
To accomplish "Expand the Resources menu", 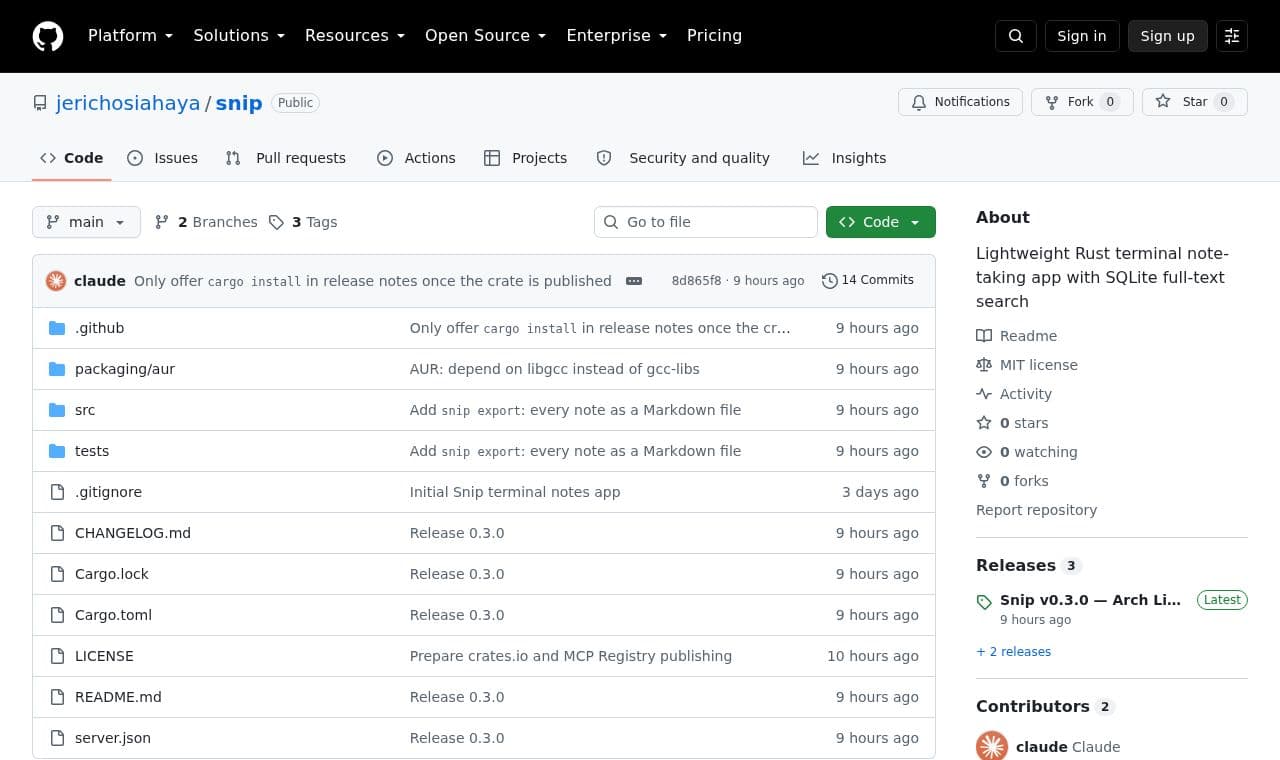I will coord(355,35).
